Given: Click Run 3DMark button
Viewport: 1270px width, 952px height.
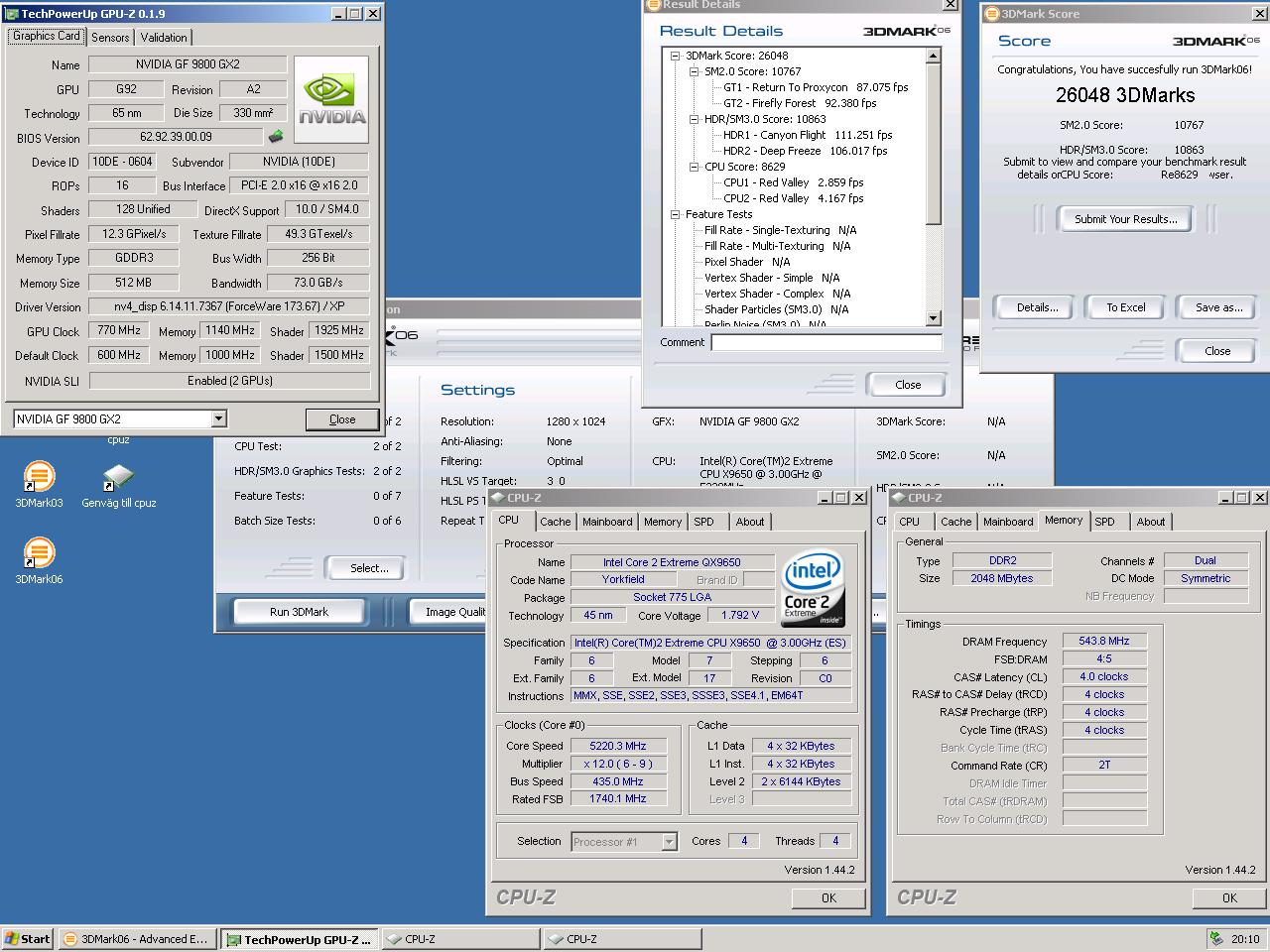Looking at the screenshot, I should 299,612.
